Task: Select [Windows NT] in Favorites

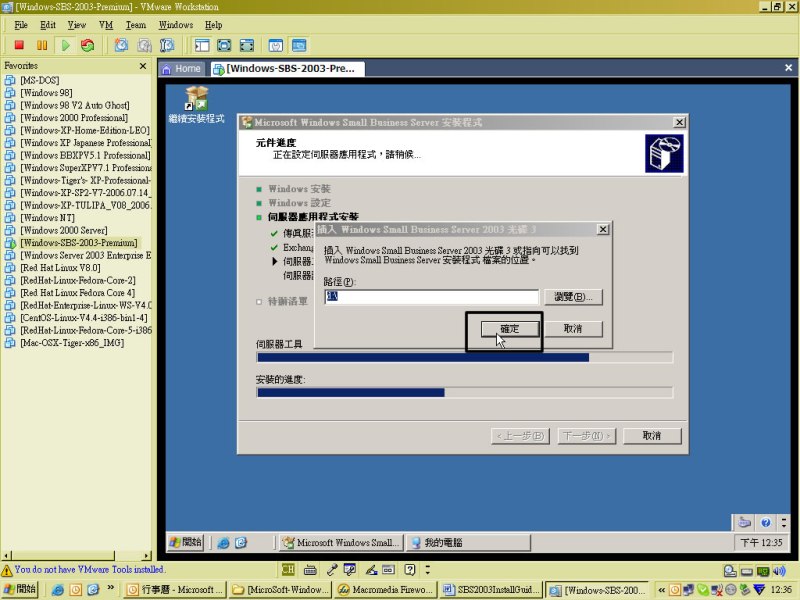Action: [x=47, y=218]
